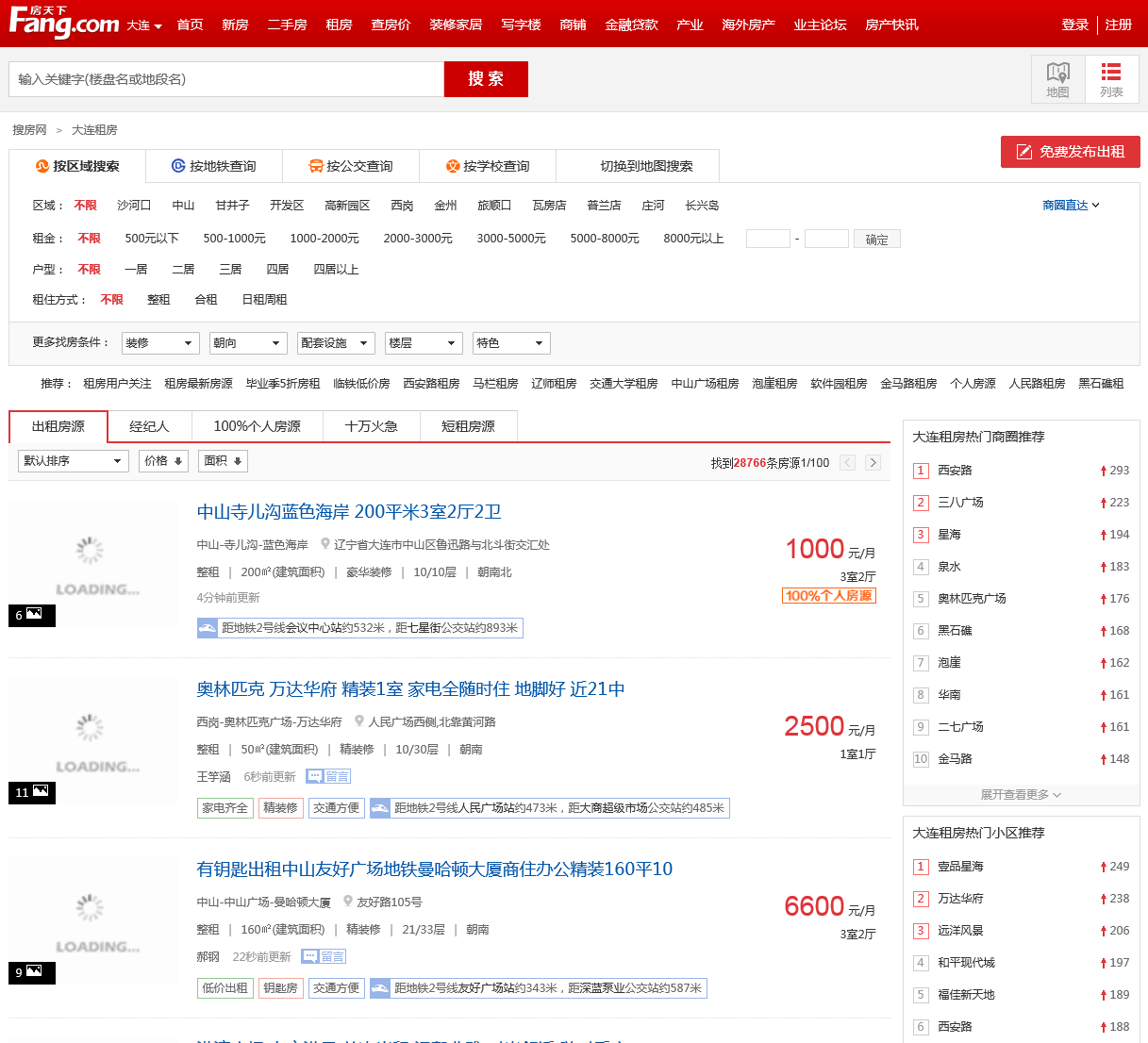Open thumbnail of 曼哈顿大厦 listing
The image size is (1148, 1043).
coord(92,920)
